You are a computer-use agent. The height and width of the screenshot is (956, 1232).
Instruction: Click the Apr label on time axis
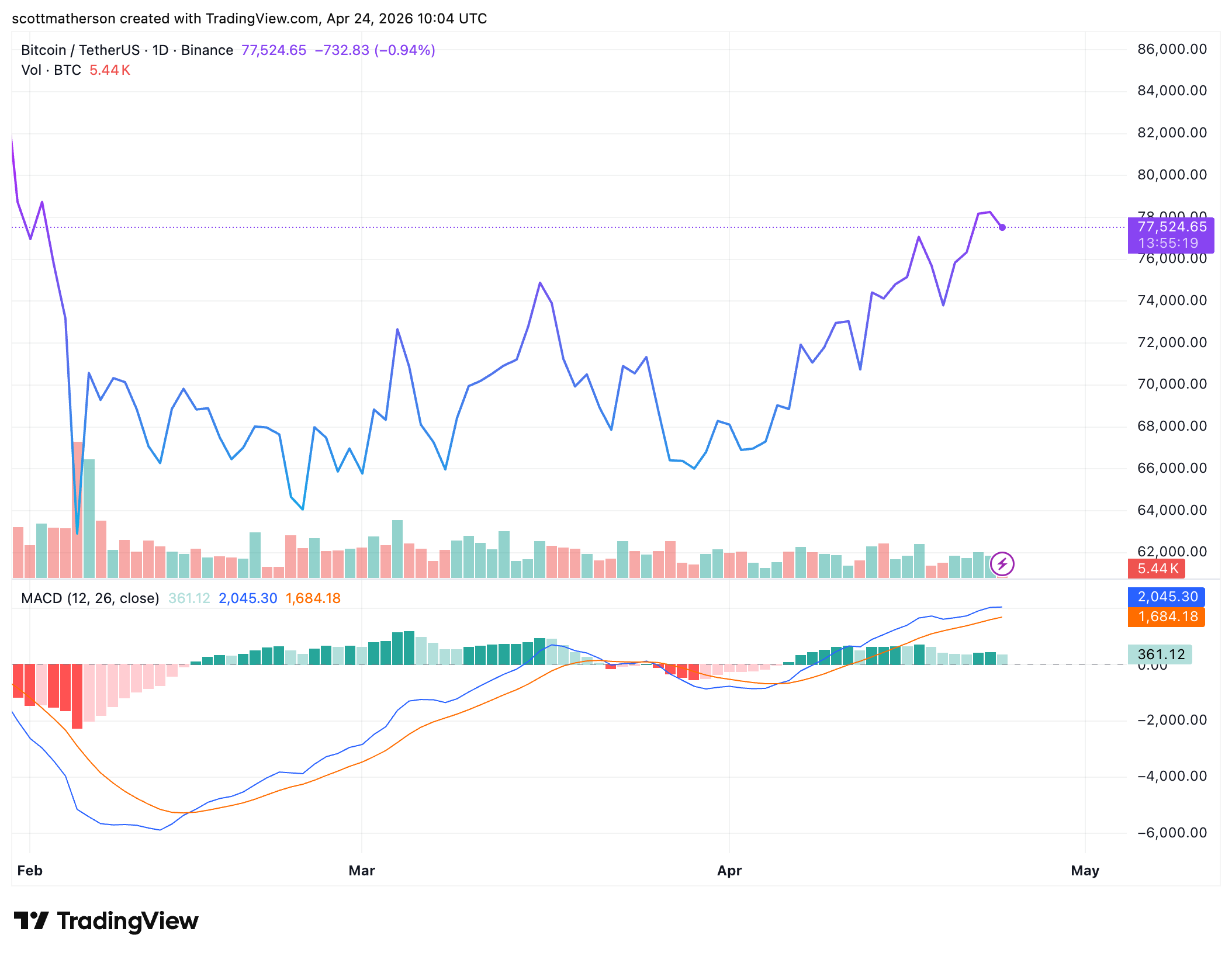pos(729,871)
